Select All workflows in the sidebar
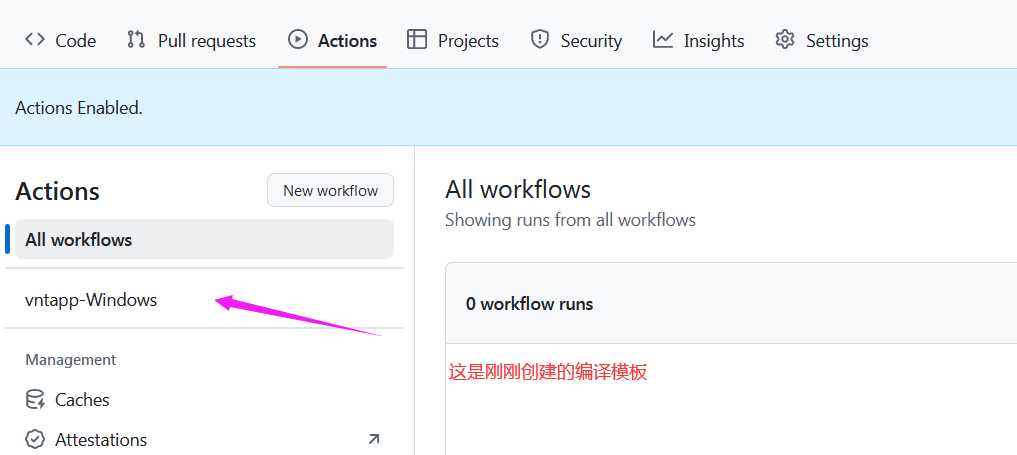This screenshot has height=455, width=1017. click(x=204, y=239)
